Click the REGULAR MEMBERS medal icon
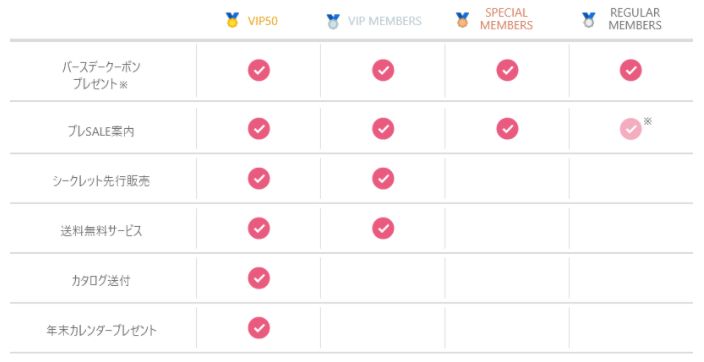 pos(588,20)
